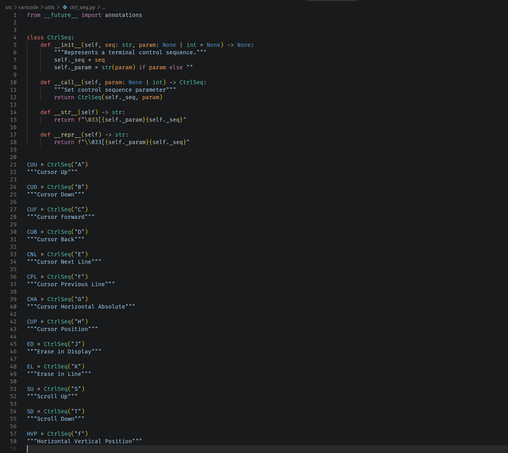Click the 'self._param = str(param)' line
The image size is (508, 453).
123,67
